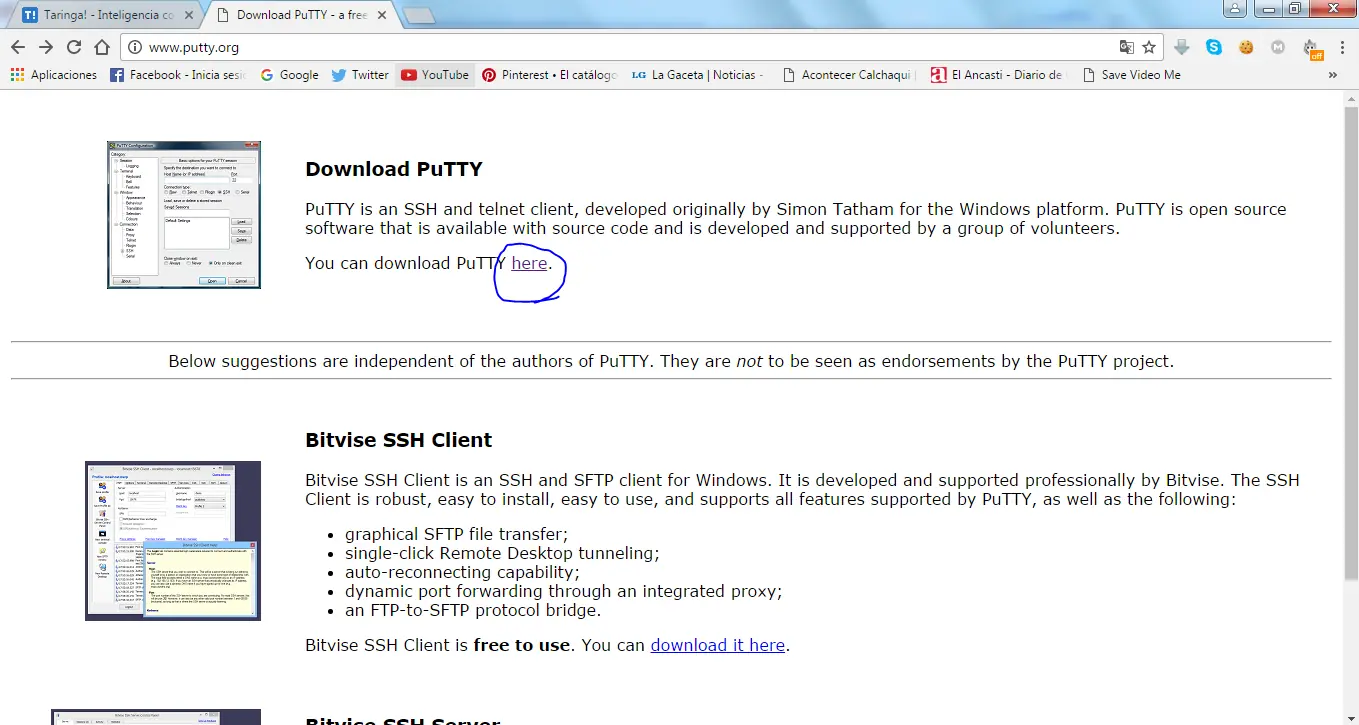
Task: Close the Download PuTTY tab
Action: (380, 15)
